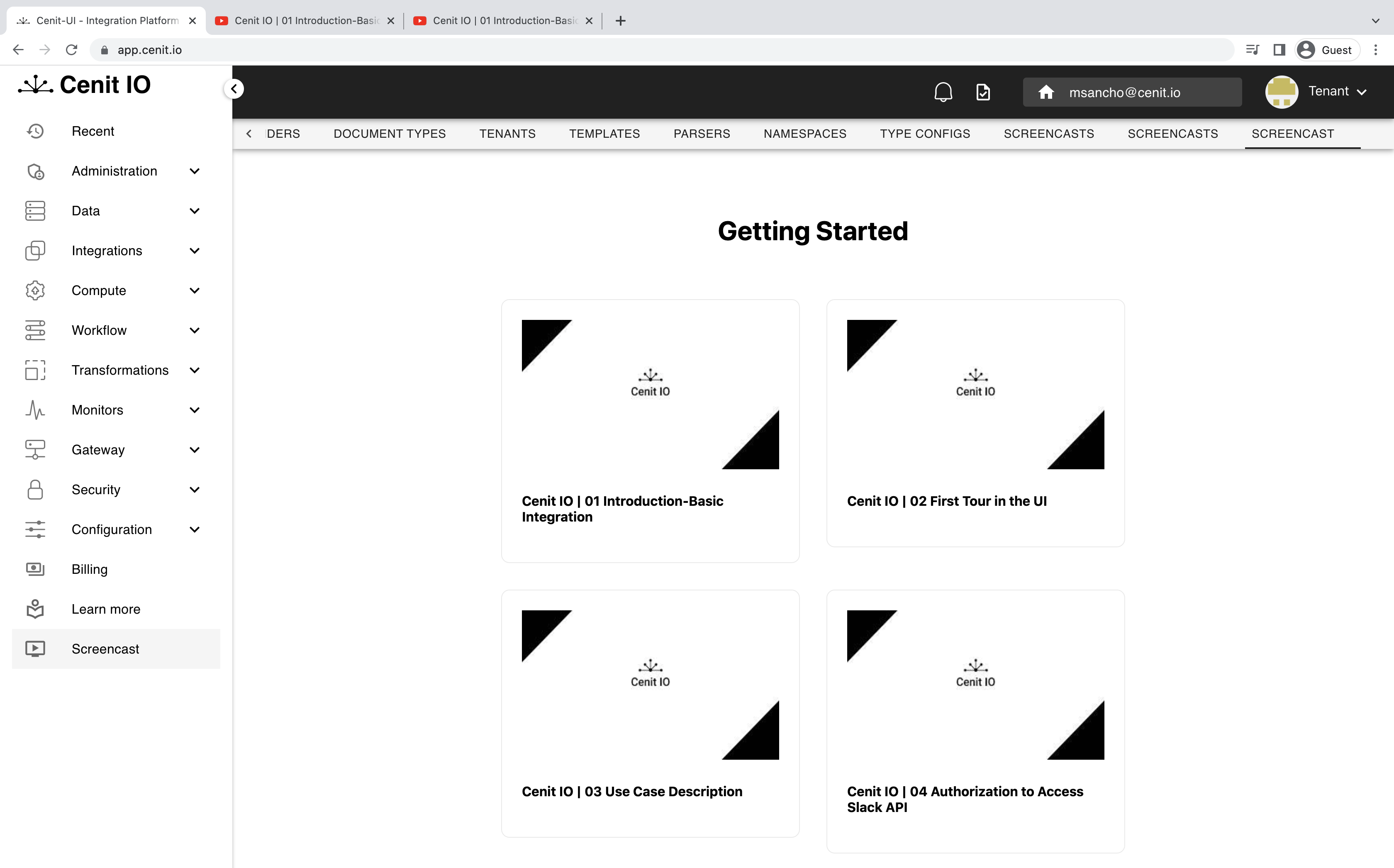Switch to the DOCUMENT TYPES tab
Screen dimensions: 1394x868
click(x=389, y=134)
